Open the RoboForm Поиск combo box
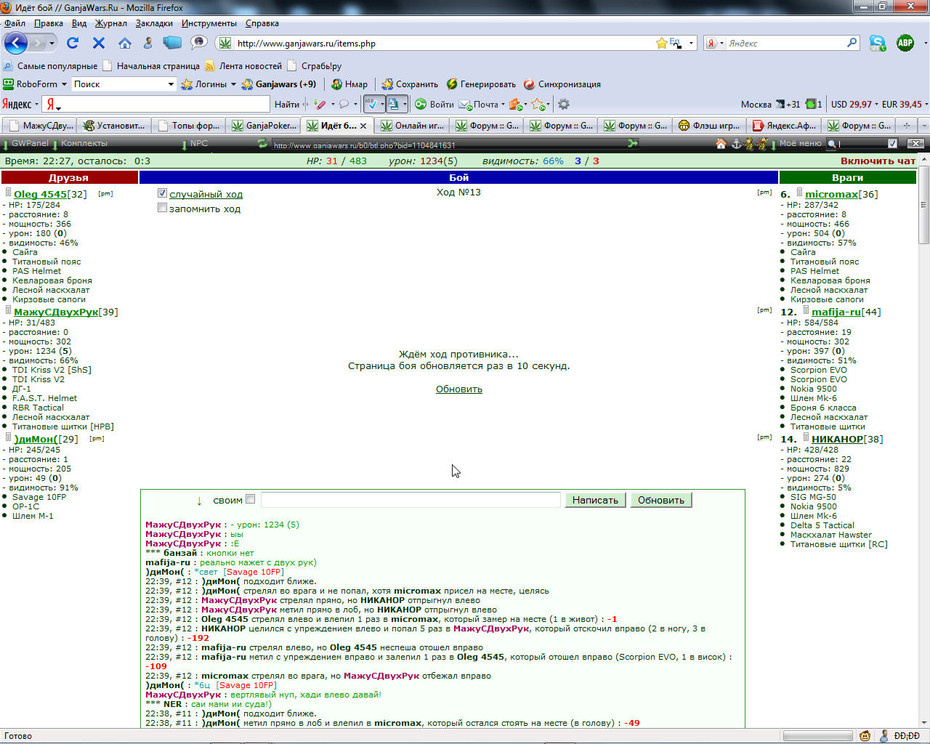Screen dimensions: 930x744 123,84
